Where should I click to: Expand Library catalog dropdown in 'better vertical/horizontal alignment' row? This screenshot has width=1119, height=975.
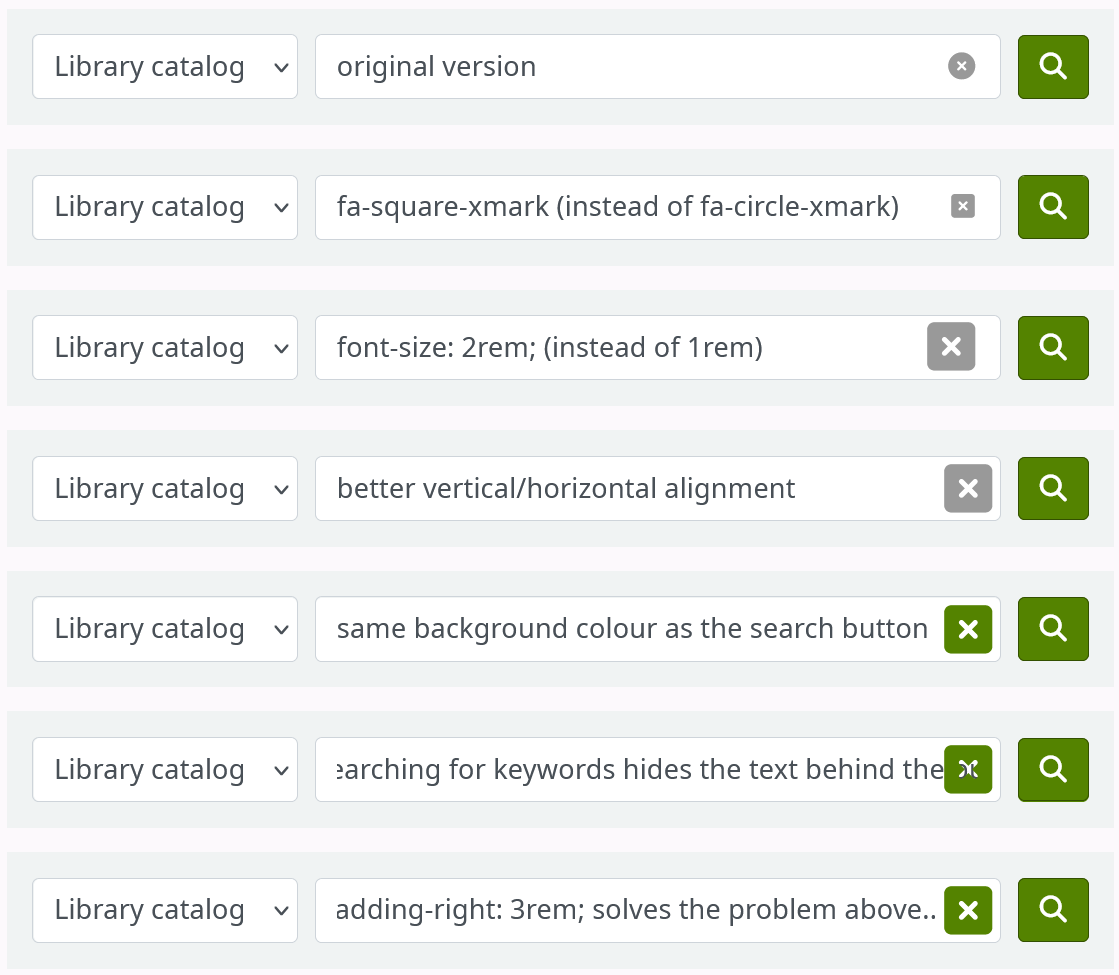[x=165, y=488]
